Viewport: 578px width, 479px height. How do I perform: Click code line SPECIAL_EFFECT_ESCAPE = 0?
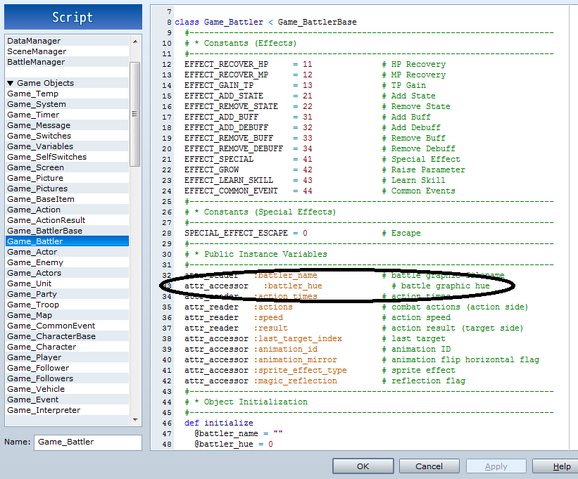point(246,233)
